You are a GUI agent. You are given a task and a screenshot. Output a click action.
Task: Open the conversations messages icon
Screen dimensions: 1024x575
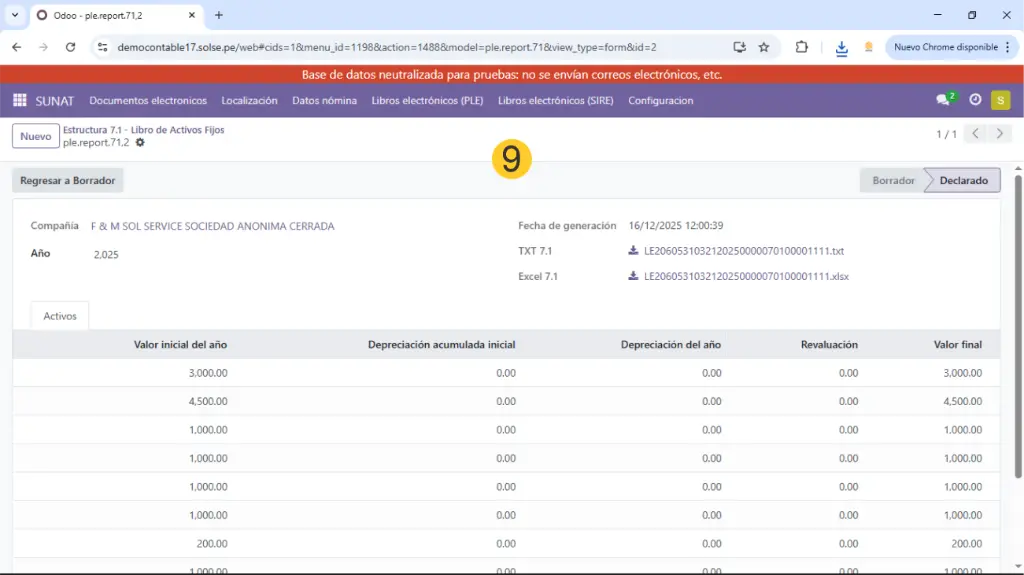[943, 100]
